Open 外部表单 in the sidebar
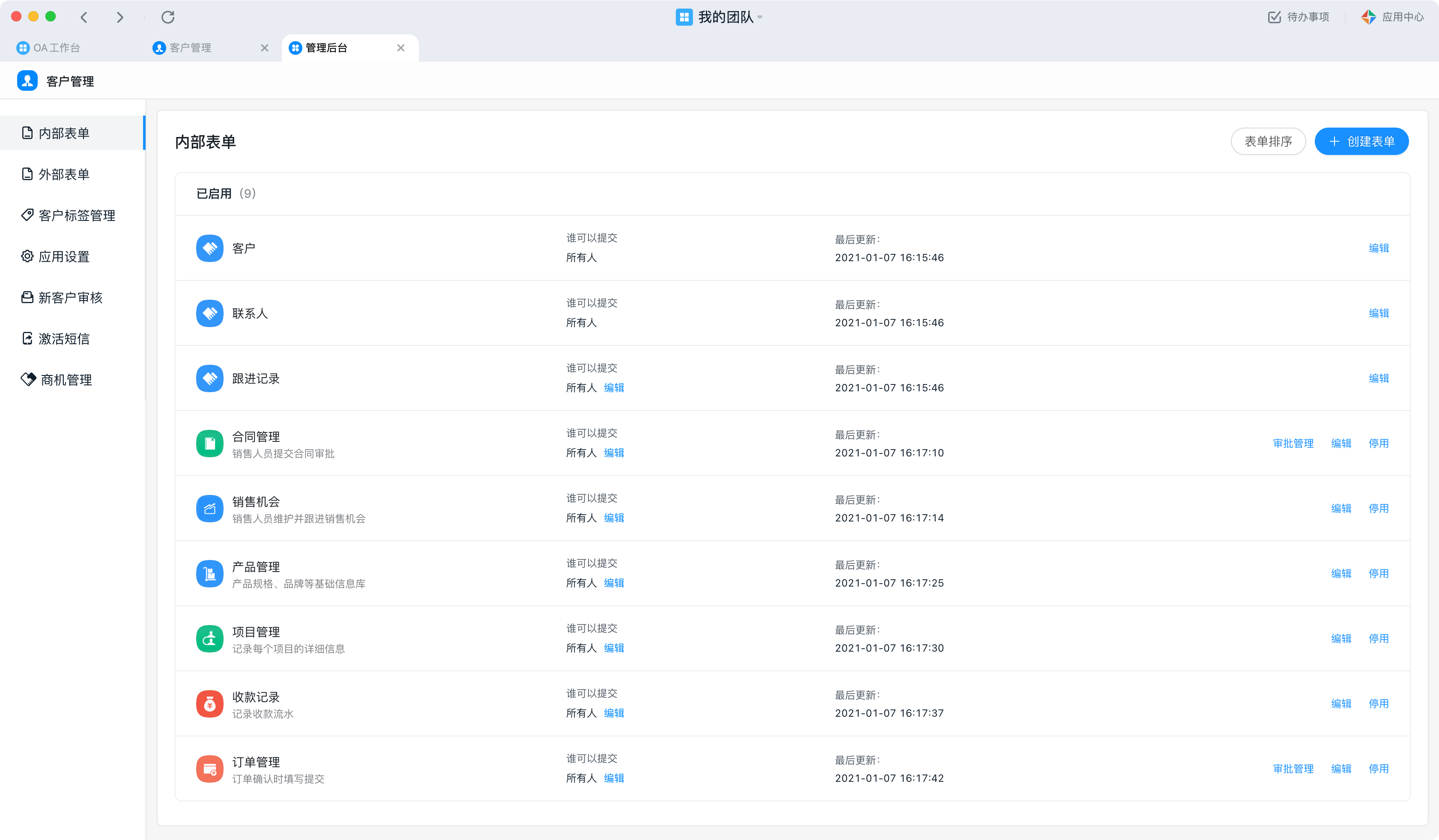The image size is (1439, 840). [64, 174]
